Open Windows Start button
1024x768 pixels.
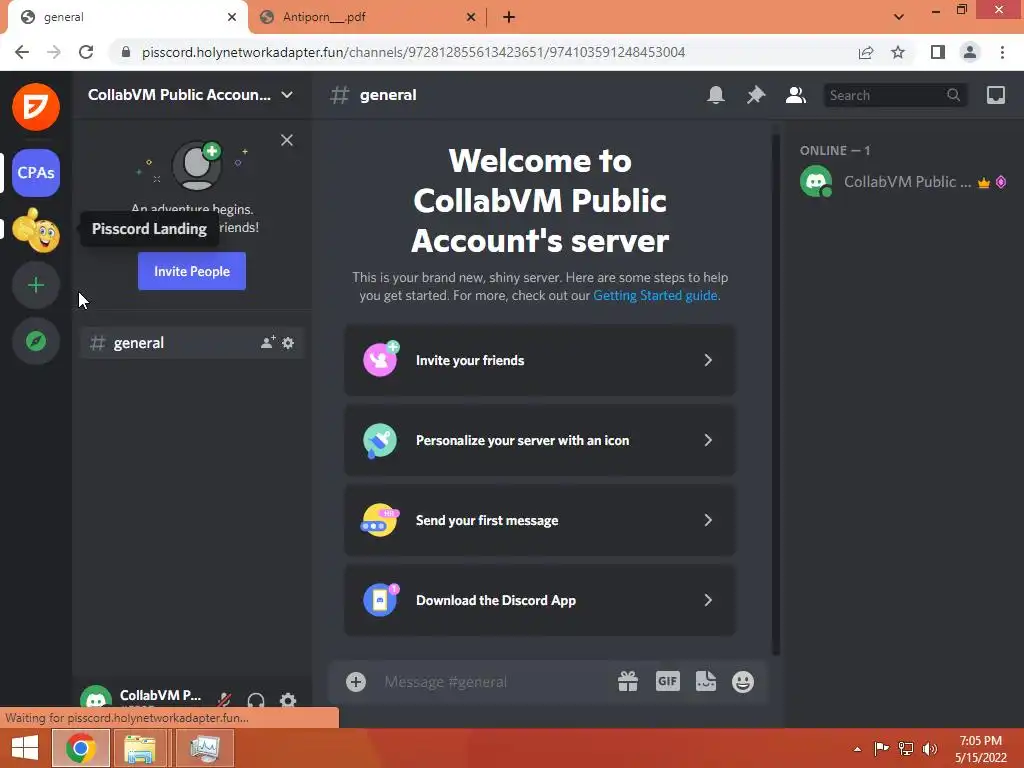click(x=25, y=748)
